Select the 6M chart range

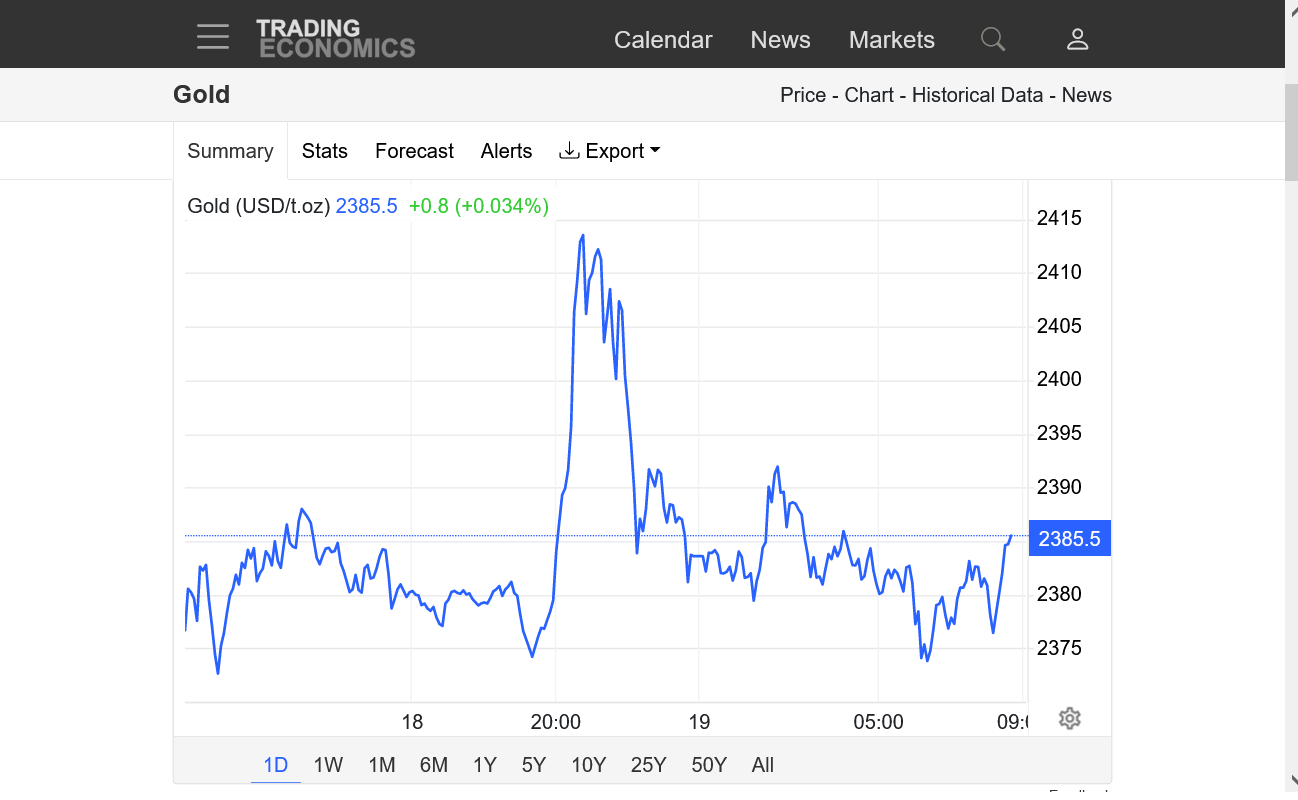434,765
